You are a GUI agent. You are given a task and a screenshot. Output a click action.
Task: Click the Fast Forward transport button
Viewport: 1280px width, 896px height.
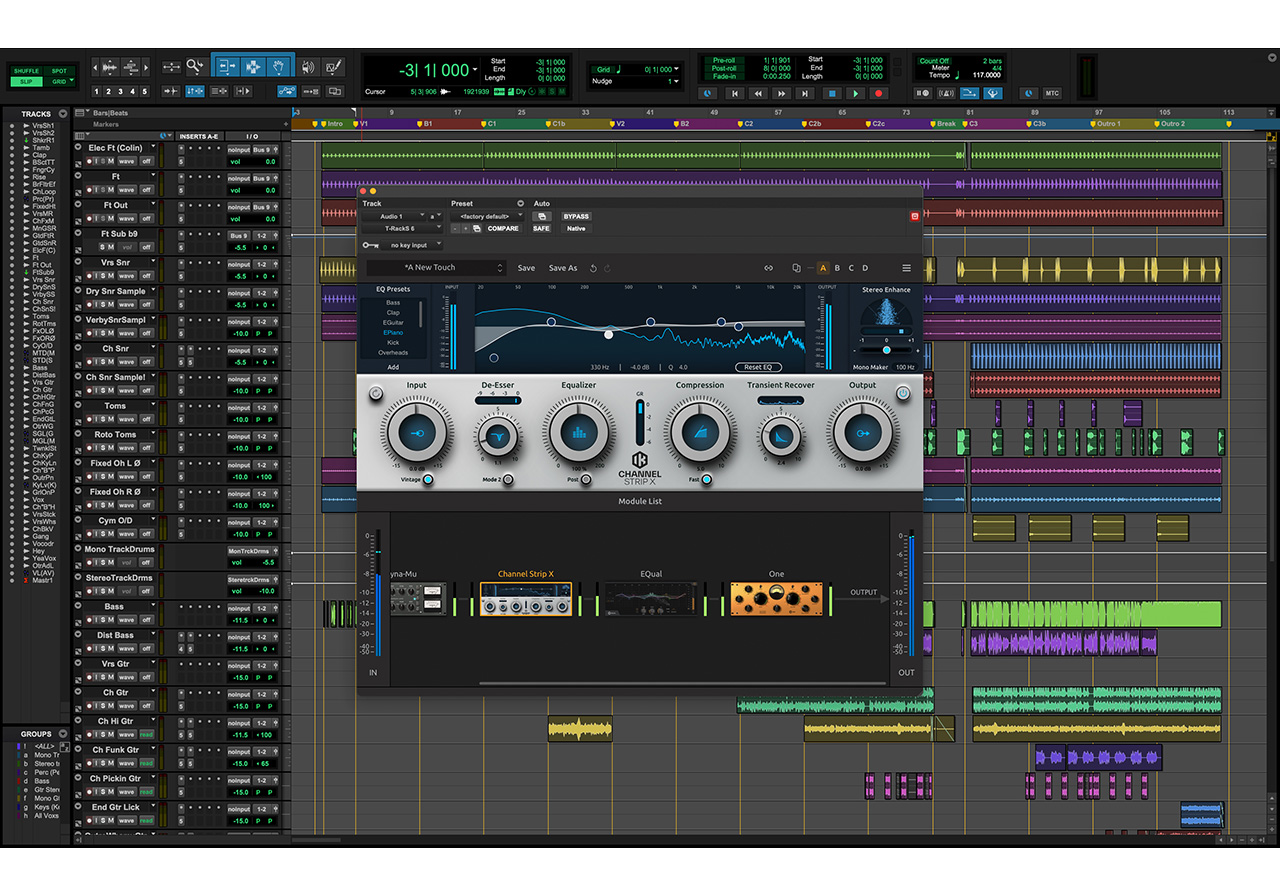coord(783,93)
